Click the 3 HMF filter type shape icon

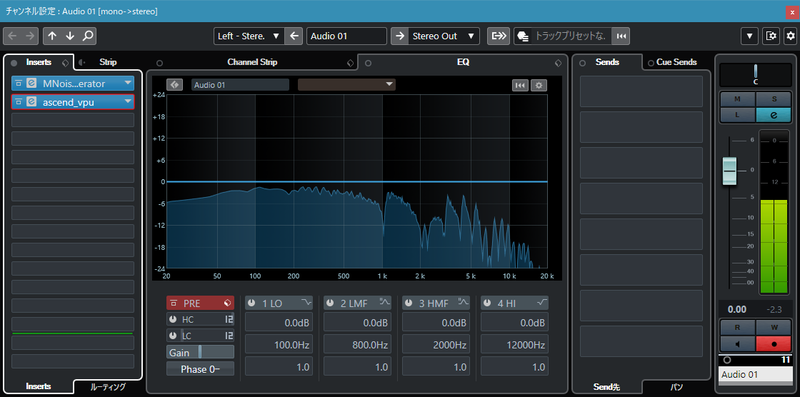point(464,303)
